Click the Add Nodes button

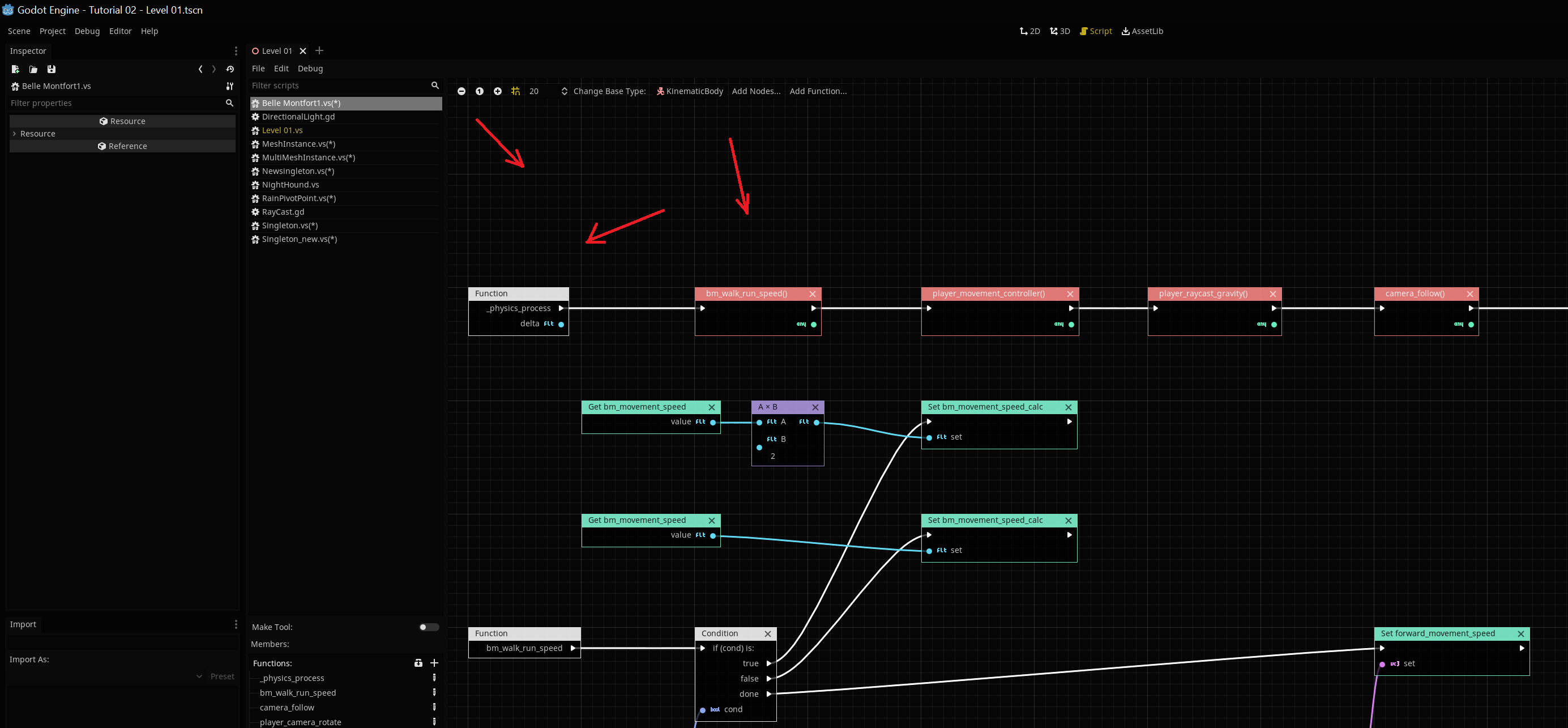coord(756,91)
